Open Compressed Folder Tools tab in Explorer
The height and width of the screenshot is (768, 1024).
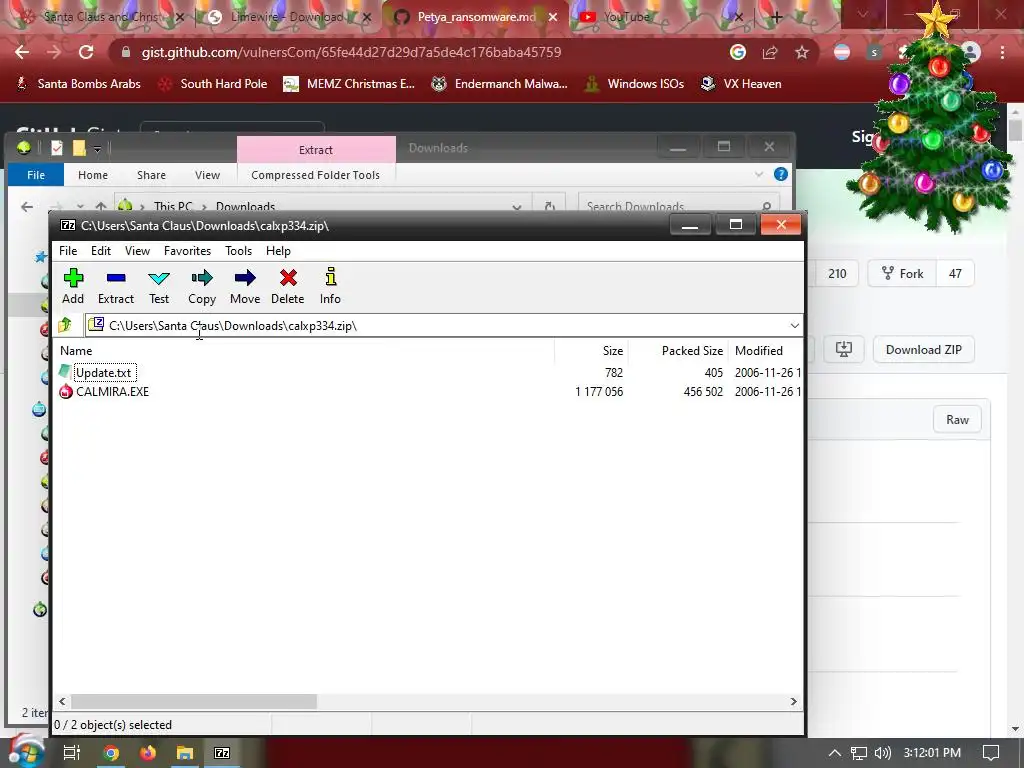[x=315, y=175]
